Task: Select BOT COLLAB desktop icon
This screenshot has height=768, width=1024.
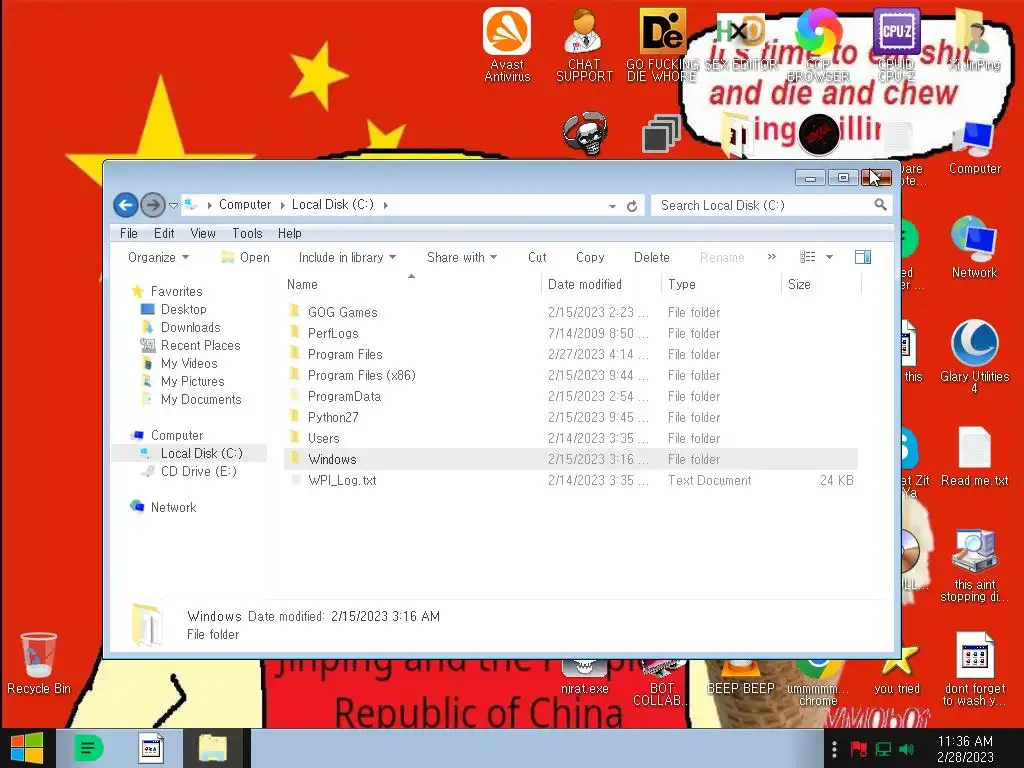Action: 662,683
